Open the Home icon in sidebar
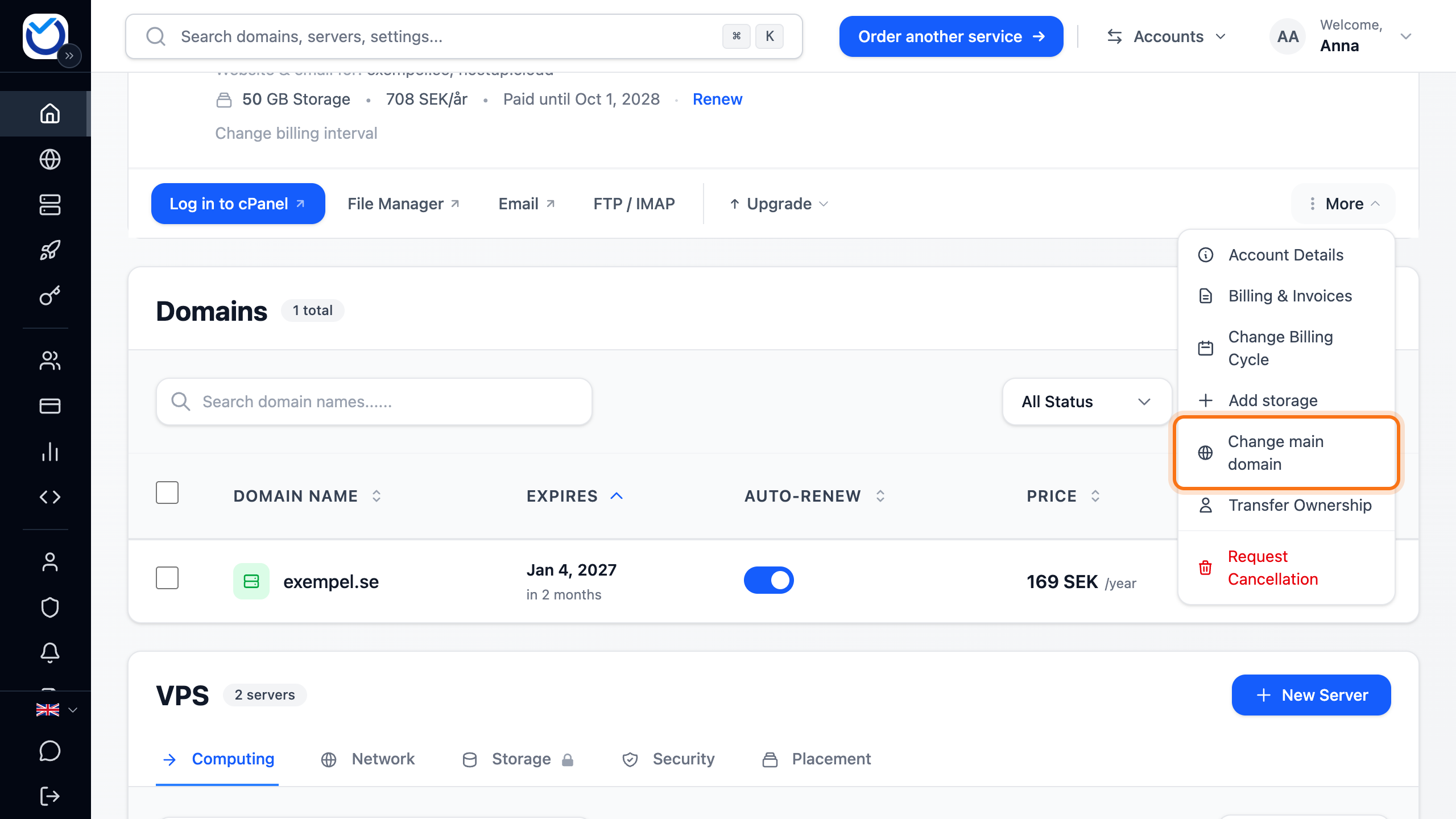This screenshot has width=1456, height=819. coord(50,113)
